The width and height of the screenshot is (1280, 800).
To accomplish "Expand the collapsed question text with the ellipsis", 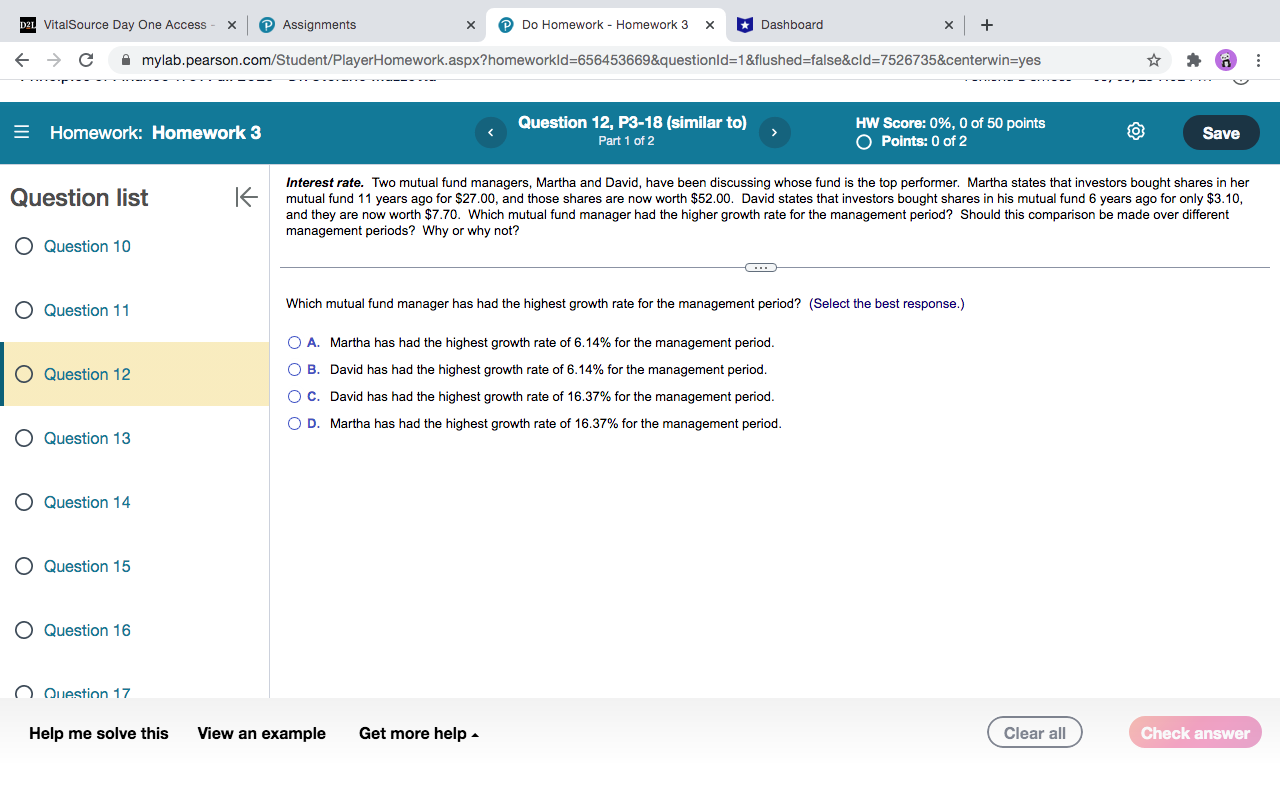I will click(760, 267).
